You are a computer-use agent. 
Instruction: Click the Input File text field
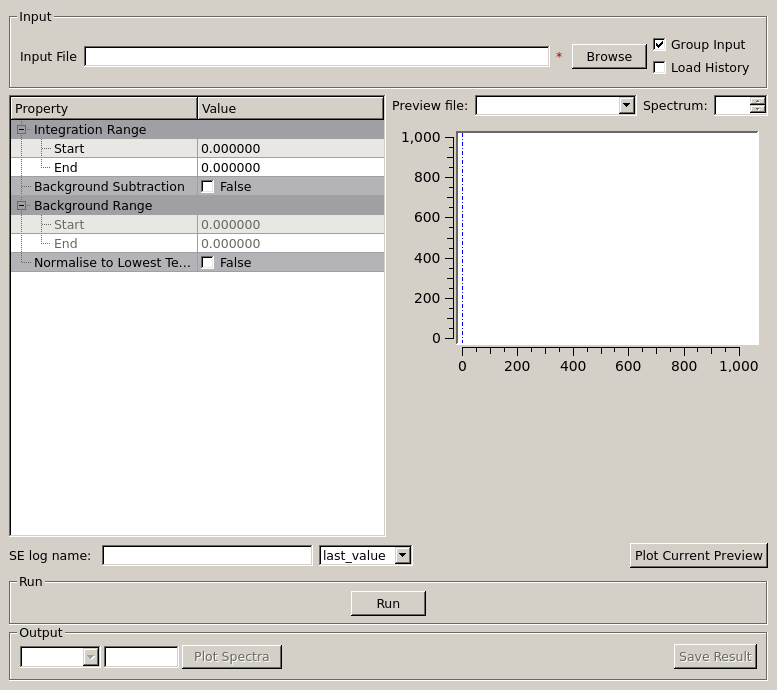[316, 57]
